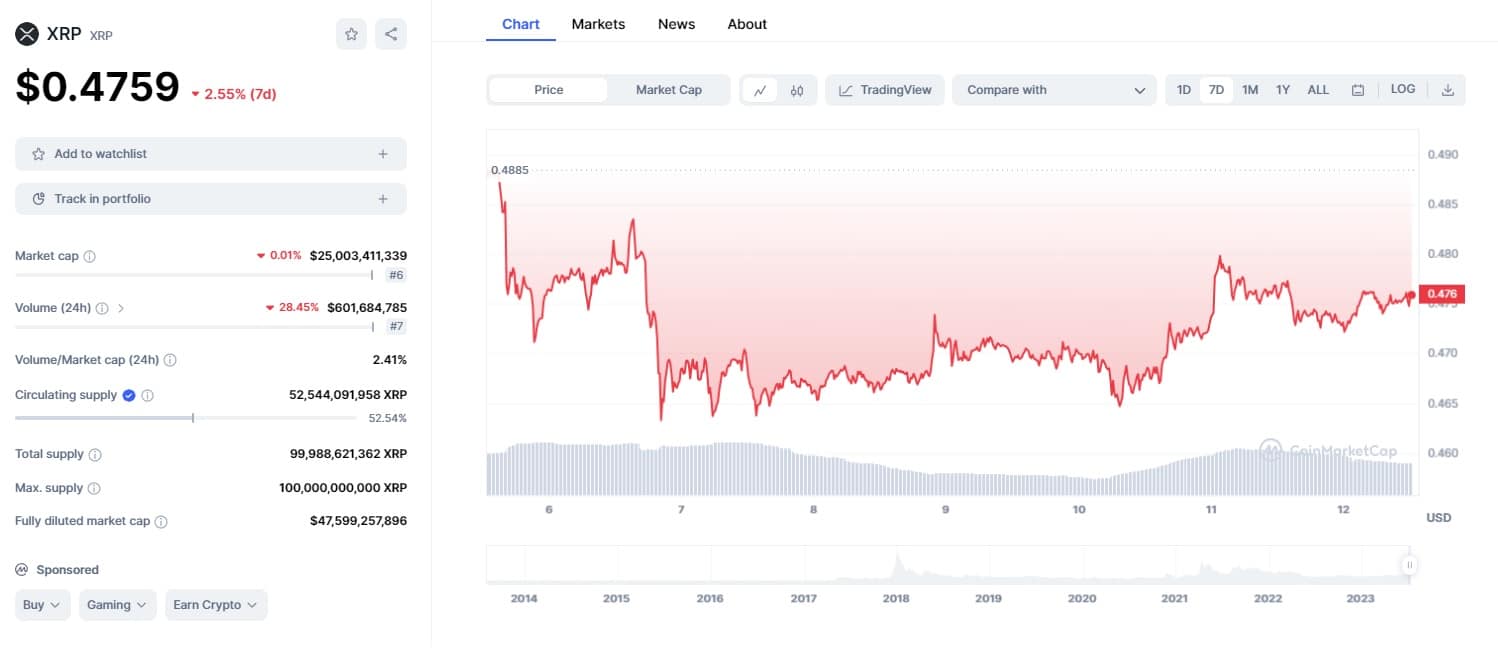Click the share icon button
The image size is (1498, 648).
[x=391, y=34]
